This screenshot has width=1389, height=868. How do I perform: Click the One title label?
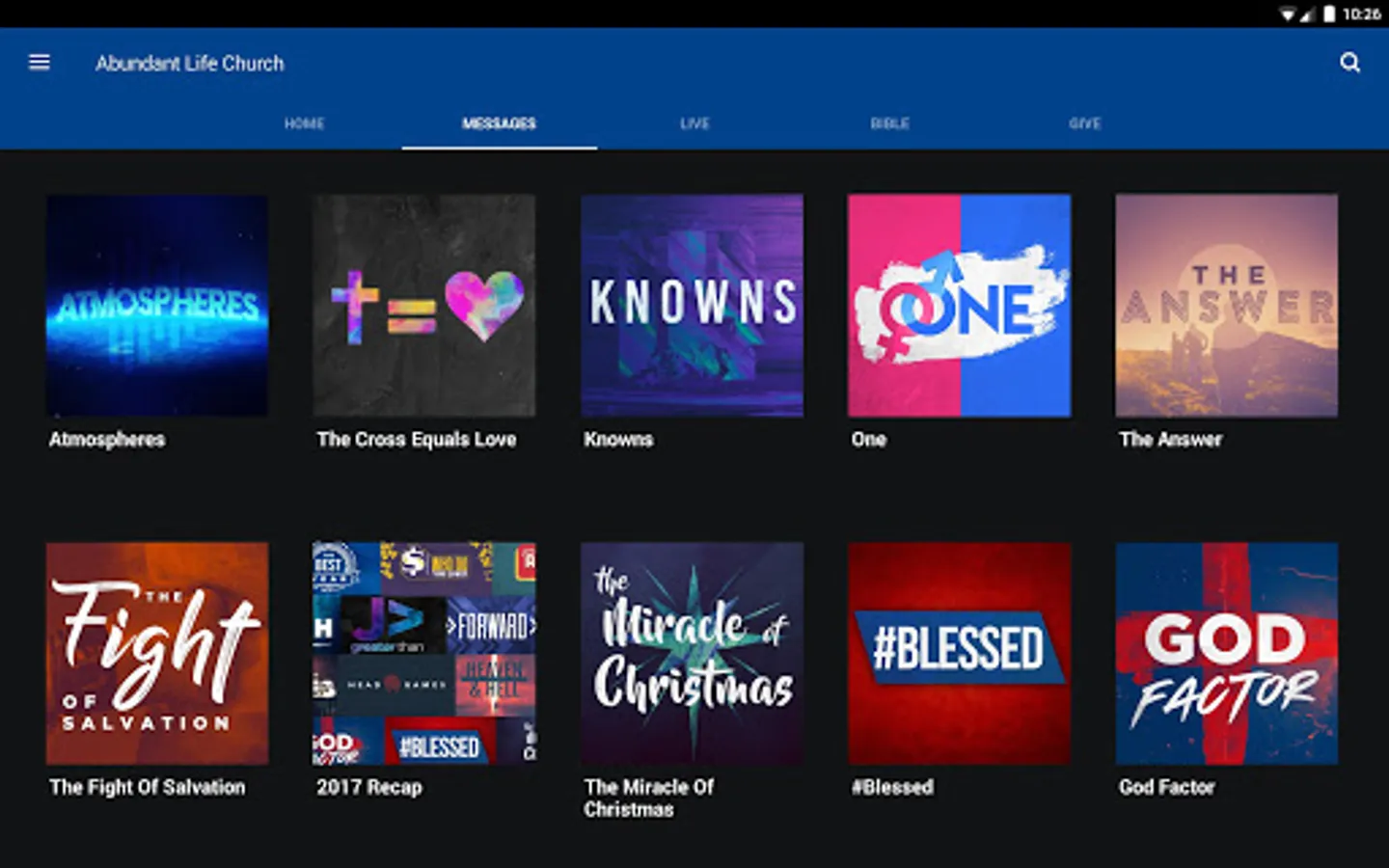click(868, 440)
